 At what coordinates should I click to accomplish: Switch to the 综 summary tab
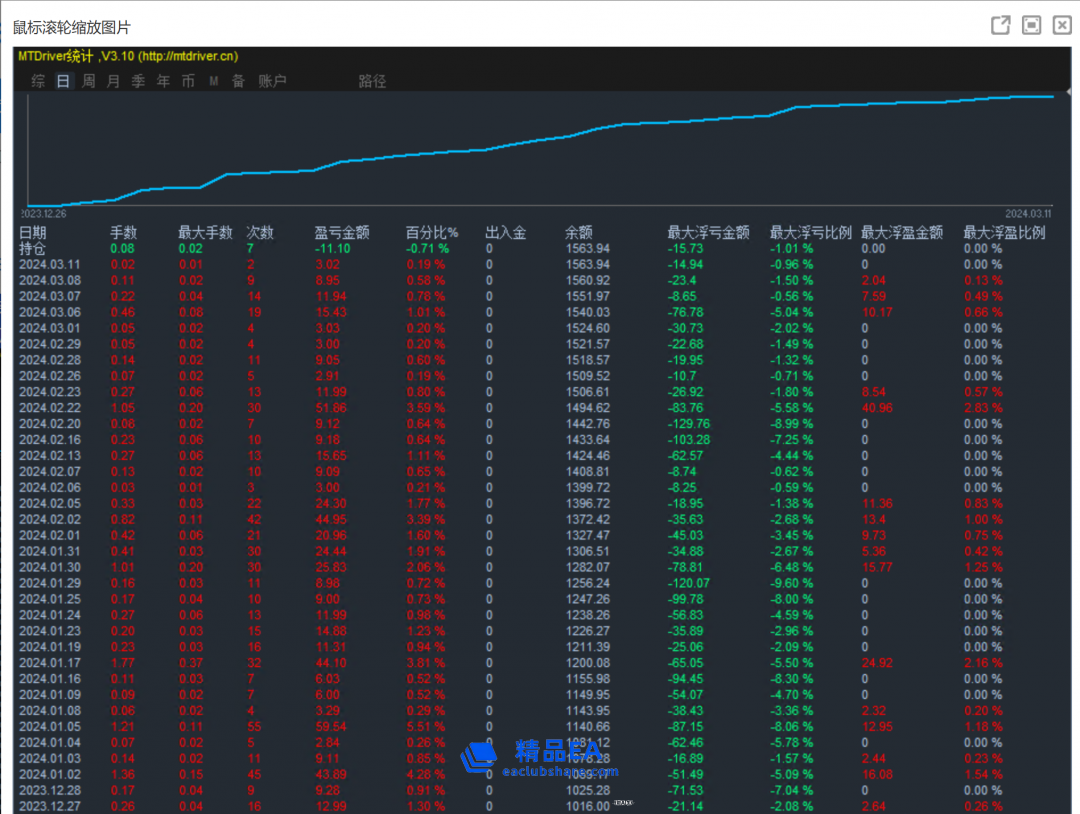click(38, 81)
